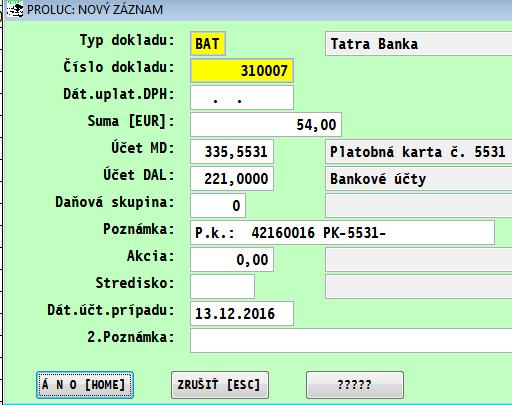Select the Účet DAL field 221,0000
The height and width of the screenshot is (405, 512).
point(232,179)
